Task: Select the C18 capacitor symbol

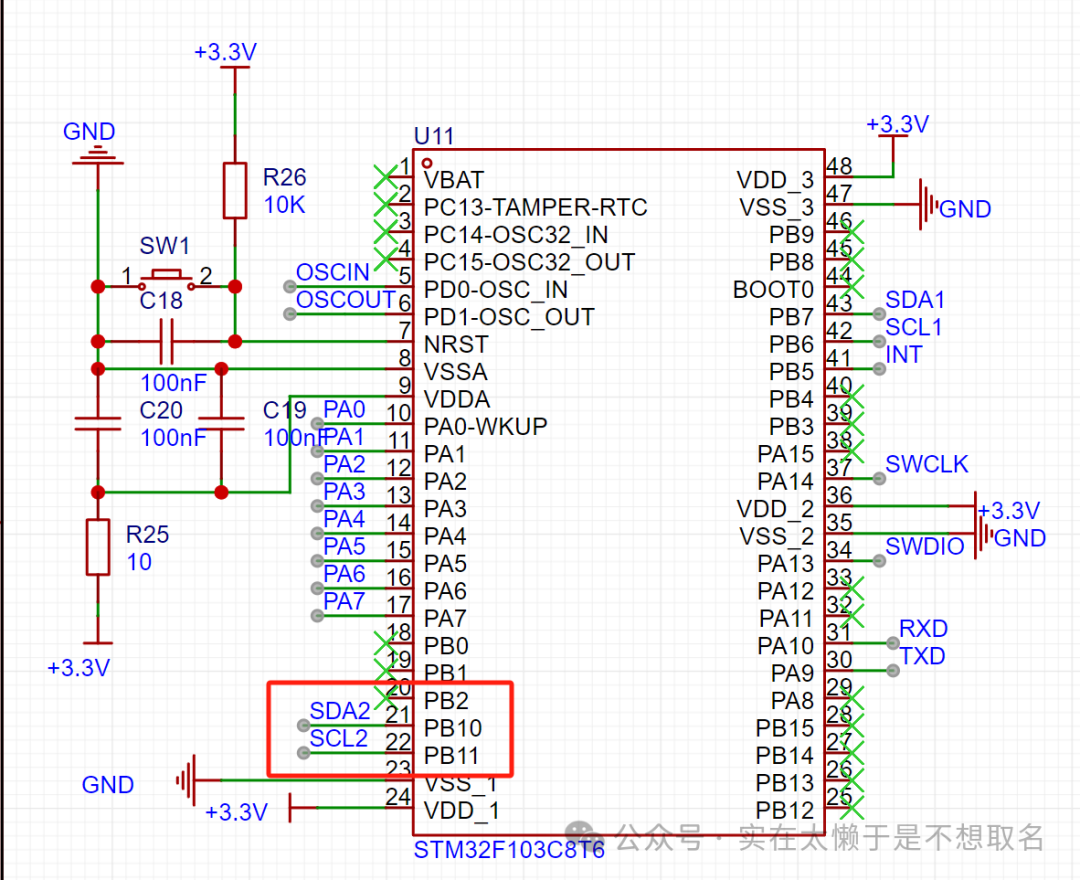Action: click(166, 342)
